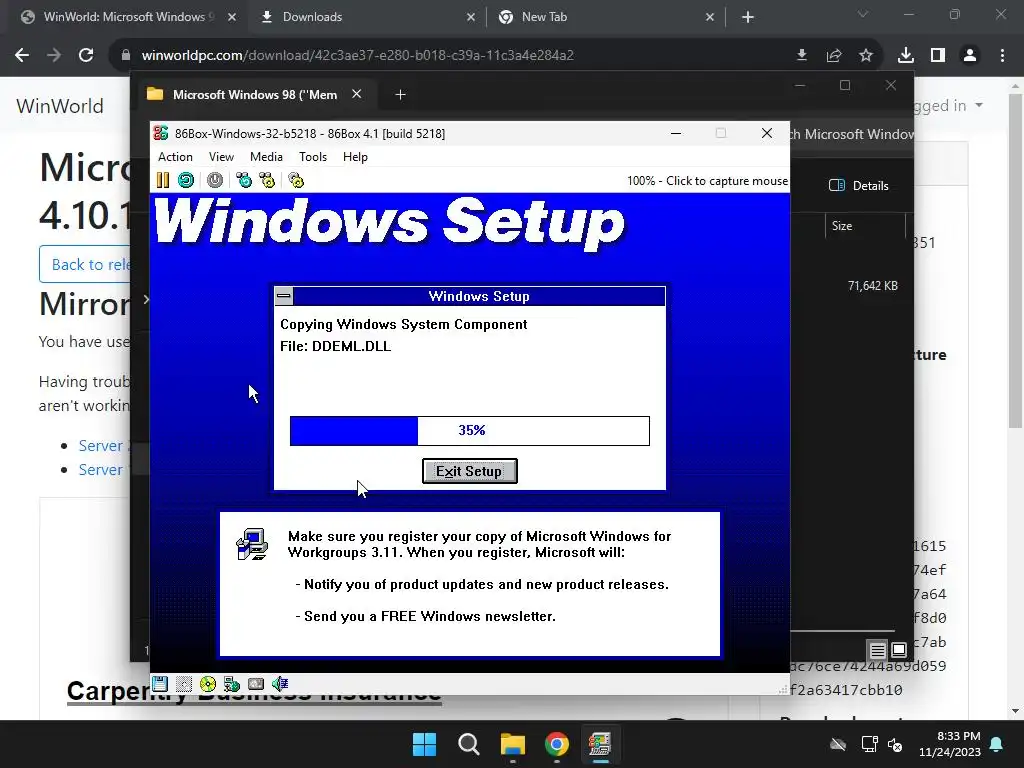This screenshot has height=768, width=1024.
Task: Reload the Chrome page
Action: (x=86, y=56)
